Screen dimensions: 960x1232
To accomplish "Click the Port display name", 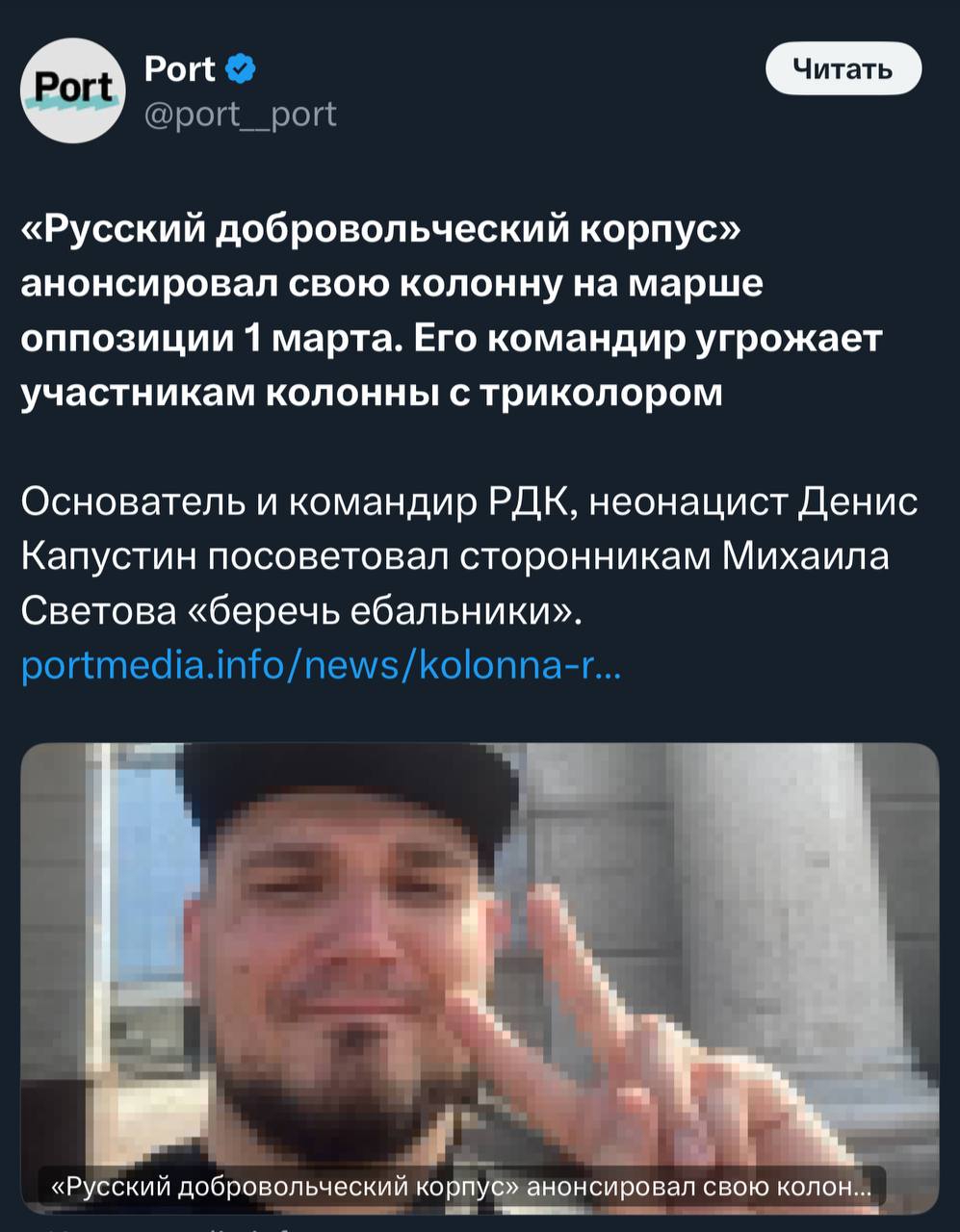I will 180,69.
